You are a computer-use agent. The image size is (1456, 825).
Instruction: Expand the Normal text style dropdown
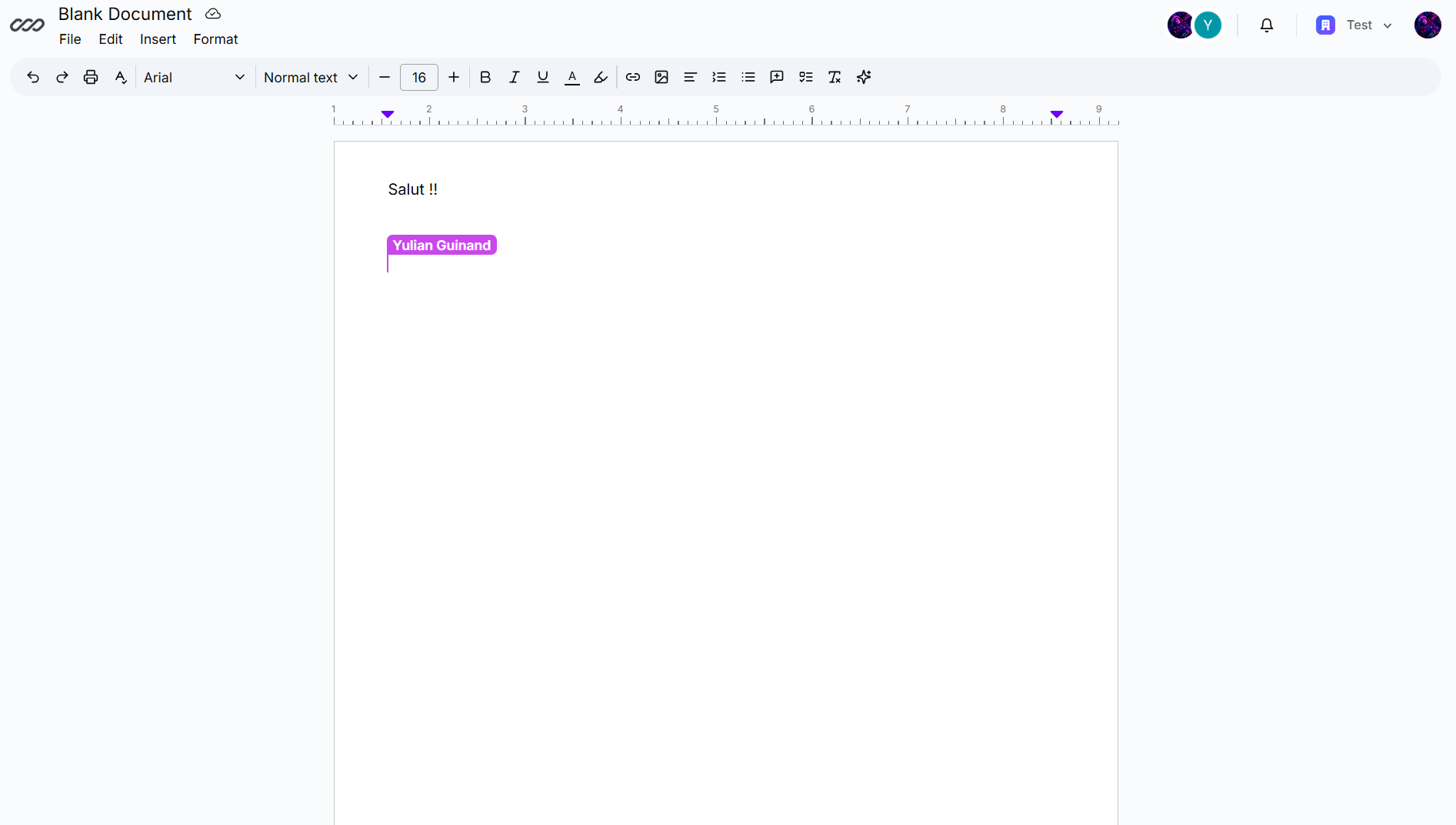pos(311,77)
